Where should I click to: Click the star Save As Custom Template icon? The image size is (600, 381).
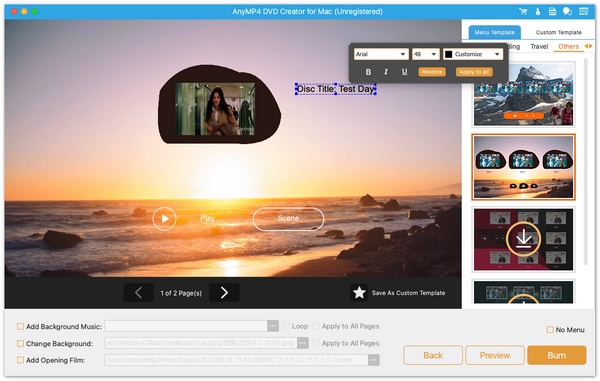(x=359, y=293)
